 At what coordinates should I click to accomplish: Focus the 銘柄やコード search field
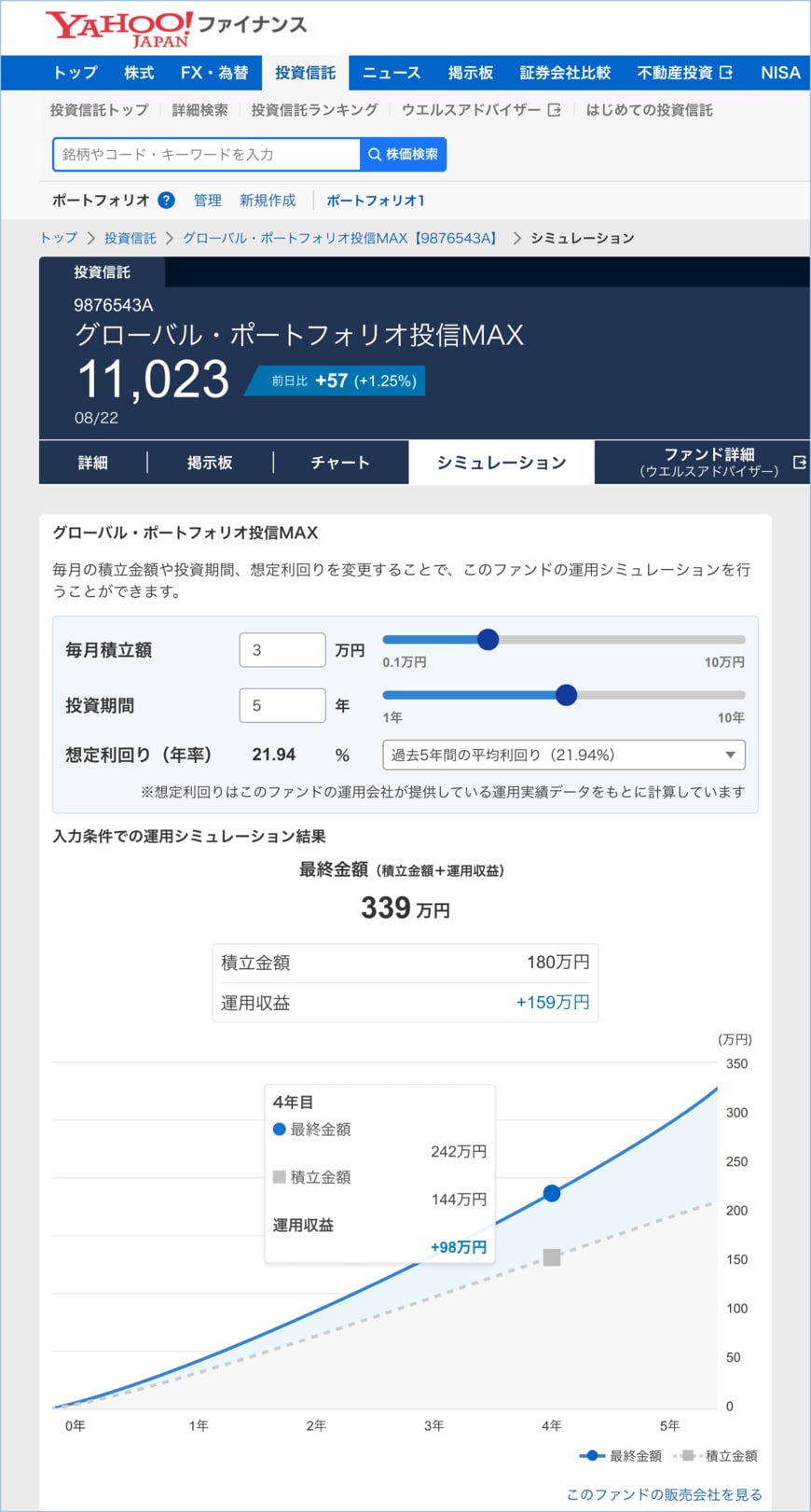[x=206, y=154]
